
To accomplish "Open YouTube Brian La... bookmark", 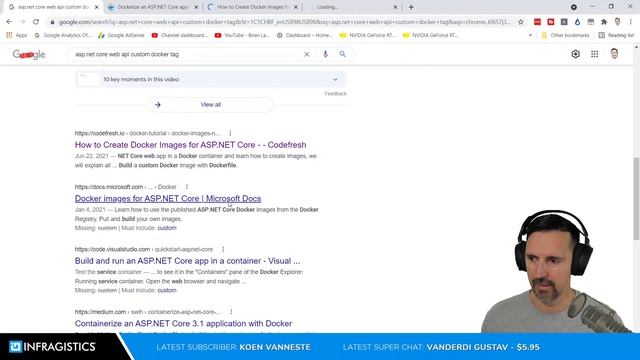I will 242,36.
